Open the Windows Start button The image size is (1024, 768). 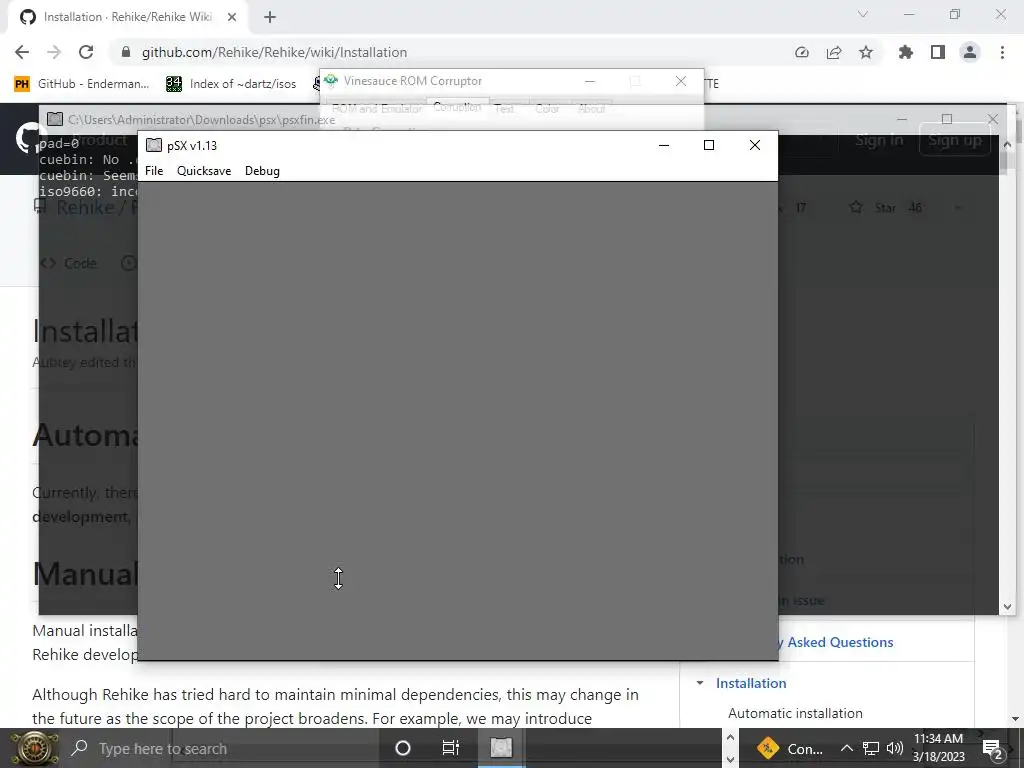(36, 748)
